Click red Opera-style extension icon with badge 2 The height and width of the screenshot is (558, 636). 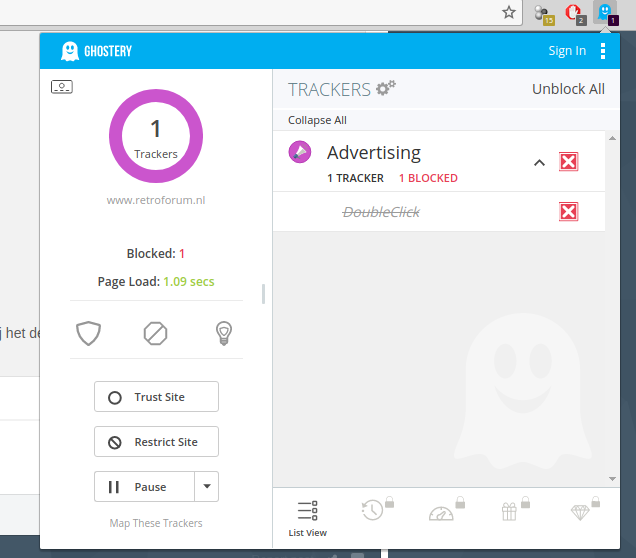click(575, 13)
